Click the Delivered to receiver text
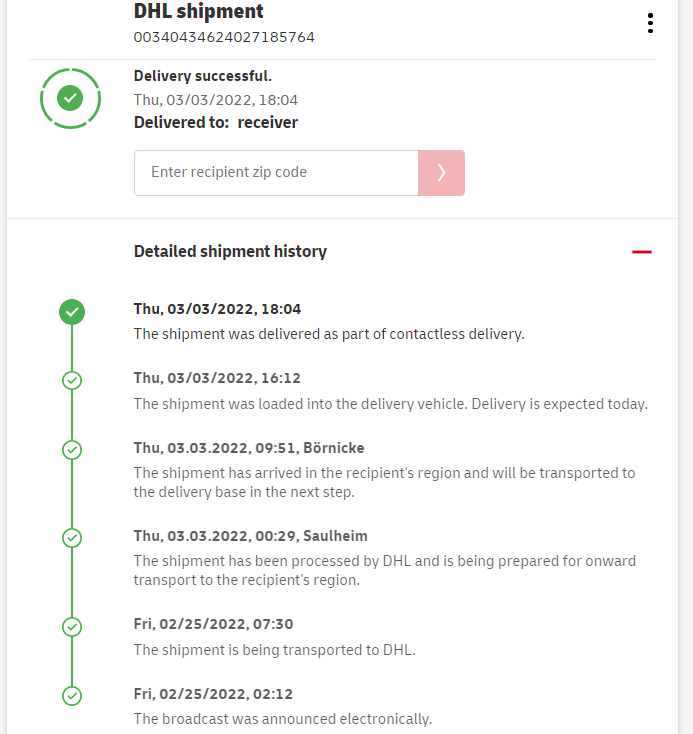 (216, 123)
